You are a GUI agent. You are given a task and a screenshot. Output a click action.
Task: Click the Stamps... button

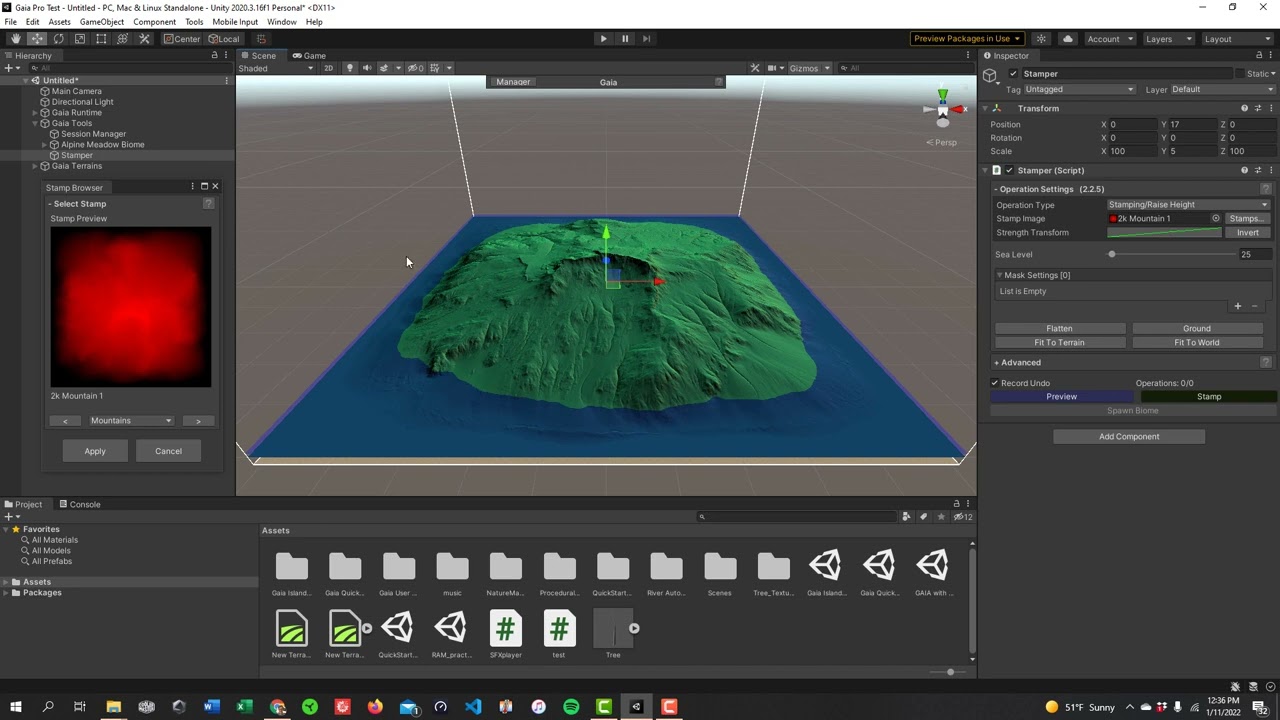1247,219
